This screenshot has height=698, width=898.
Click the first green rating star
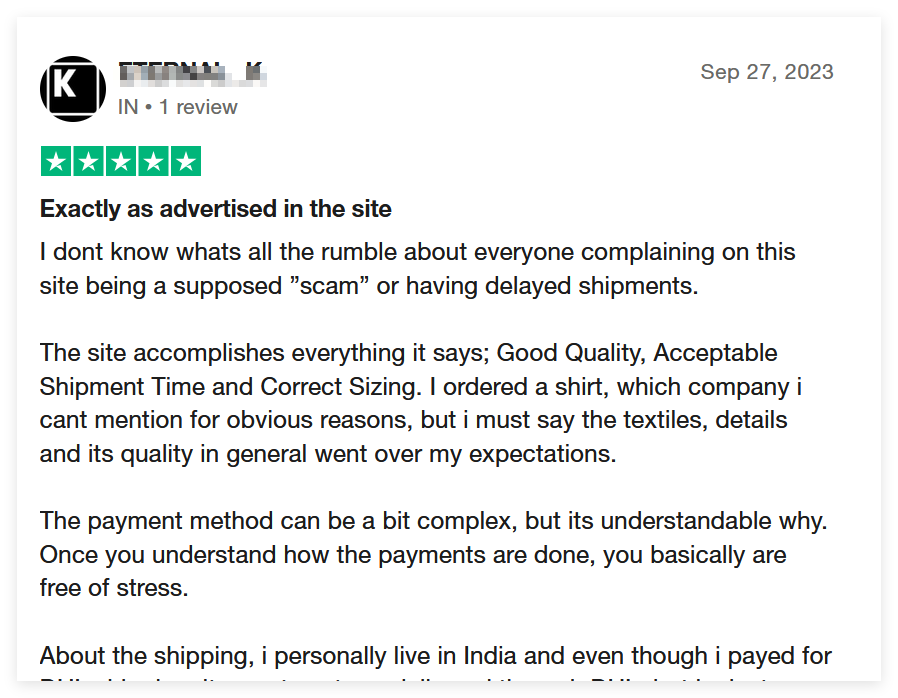pyautogui.click(x=56, y=161)
